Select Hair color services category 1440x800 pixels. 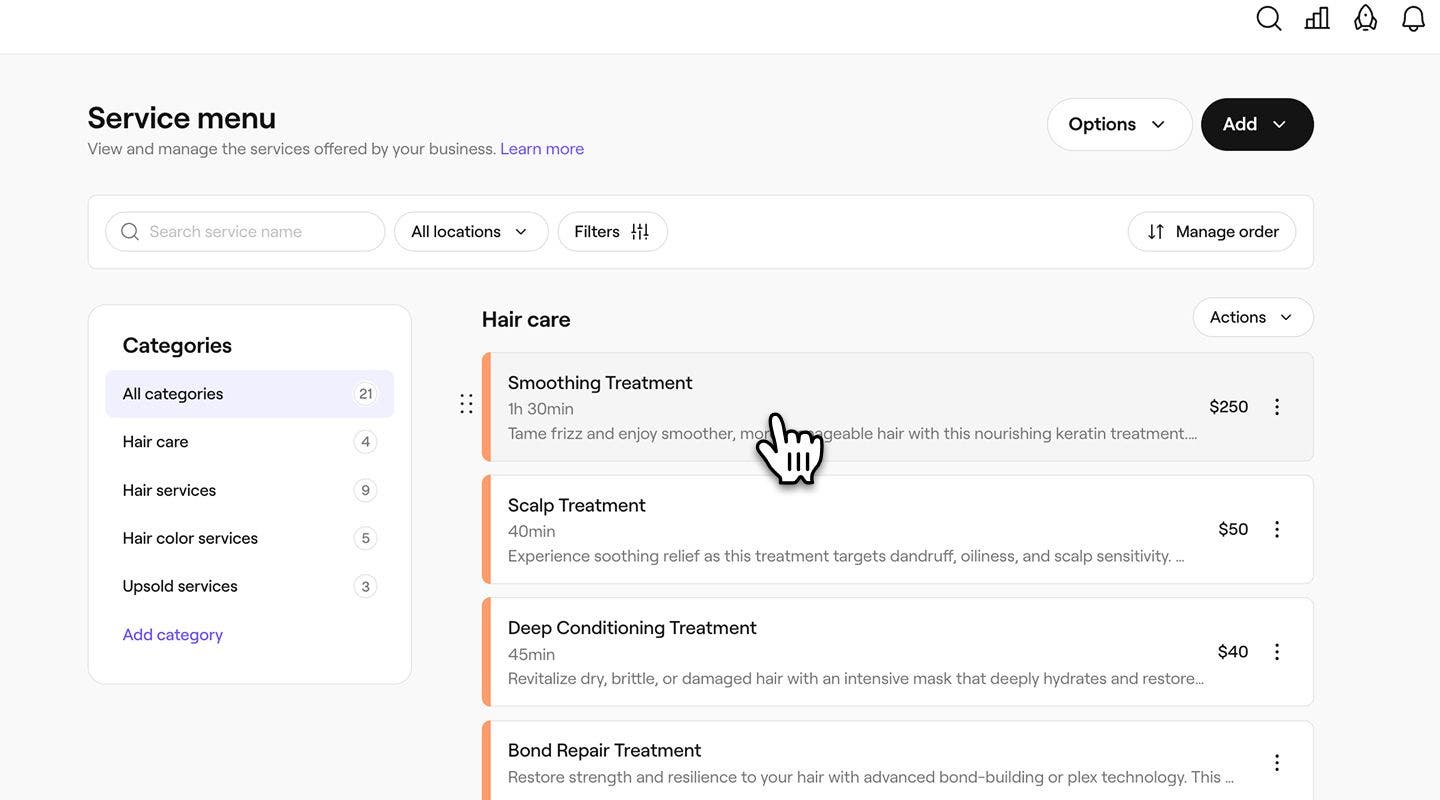pos(190,538)
